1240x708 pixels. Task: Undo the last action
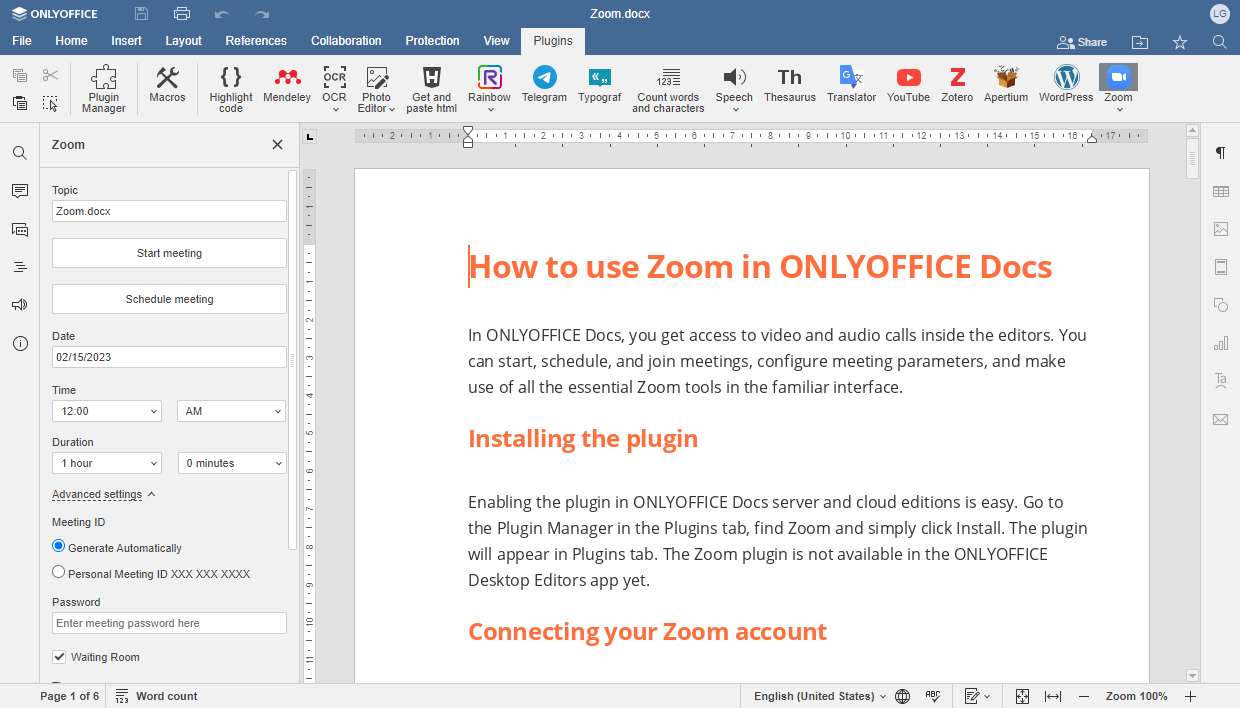tap(221, 14)
